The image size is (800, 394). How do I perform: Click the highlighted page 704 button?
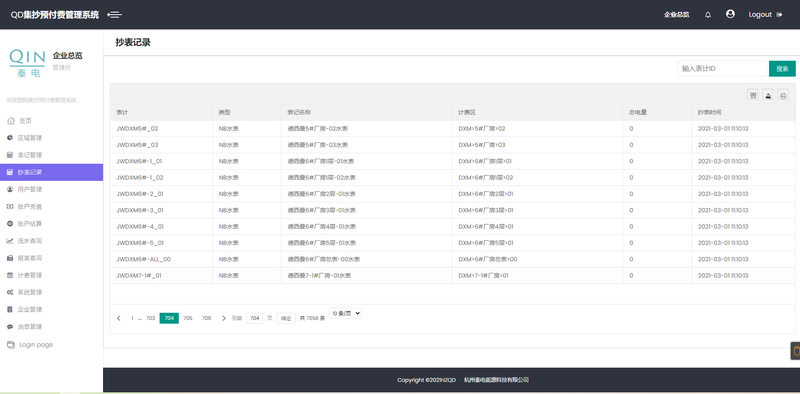[x=169, y=318]
